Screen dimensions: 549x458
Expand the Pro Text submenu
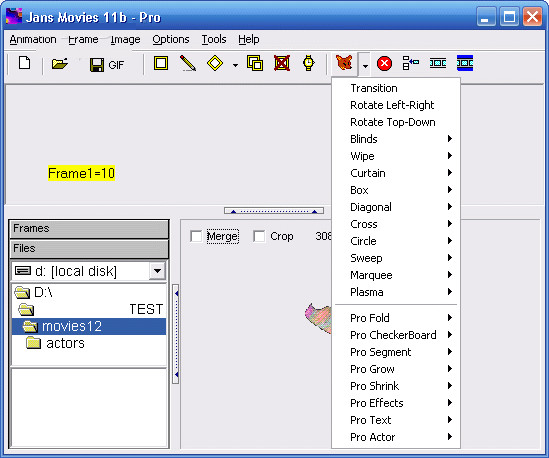pyautogui.click(x=396, y=420)
